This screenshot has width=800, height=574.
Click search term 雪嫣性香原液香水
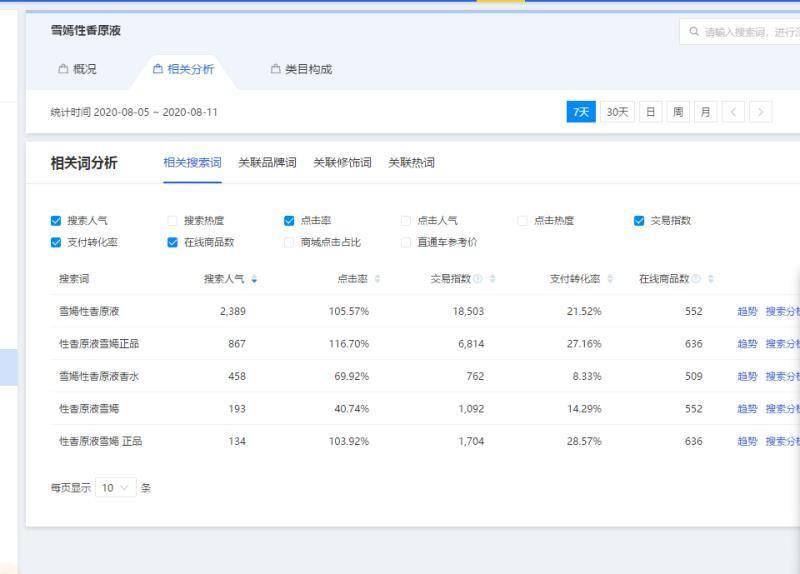(99, 377)
